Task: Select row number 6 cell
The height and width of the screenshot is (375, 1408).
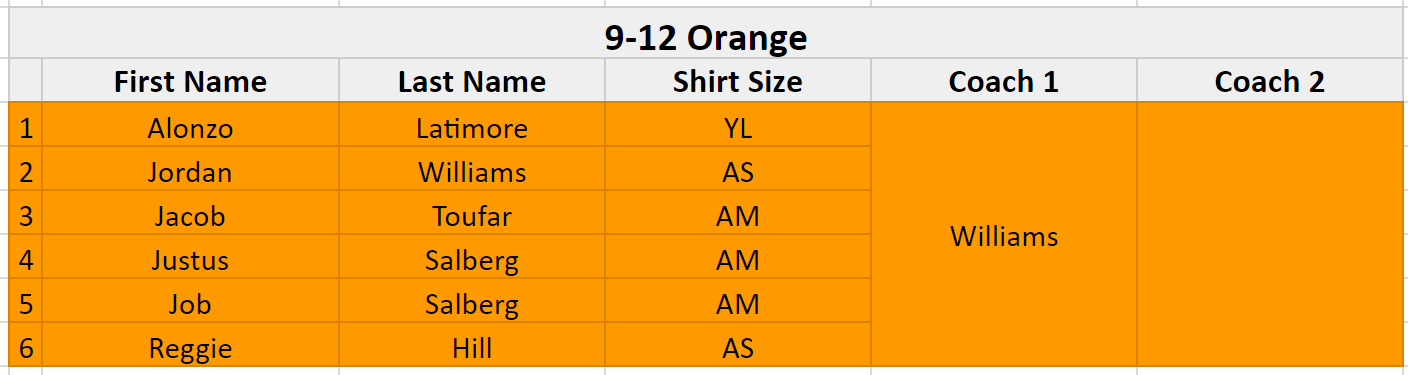Action: click(26, 348)
